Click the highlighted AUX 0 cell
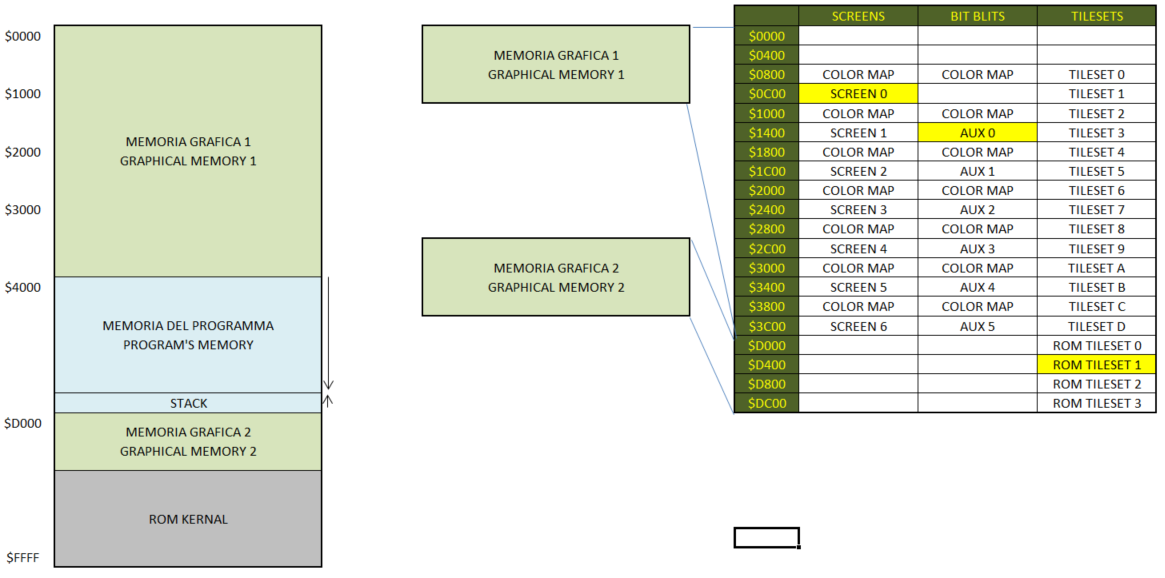This screenshot has width=1165, height=578. (x=977, y=133)
